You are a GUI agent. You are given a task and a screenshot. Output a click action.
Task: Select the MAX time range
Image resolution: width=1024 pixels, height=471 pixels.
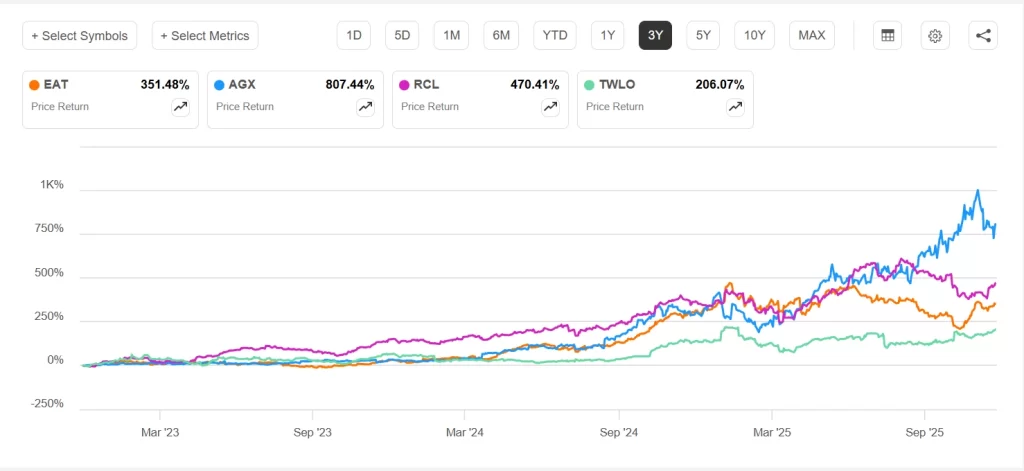(812, 36)
